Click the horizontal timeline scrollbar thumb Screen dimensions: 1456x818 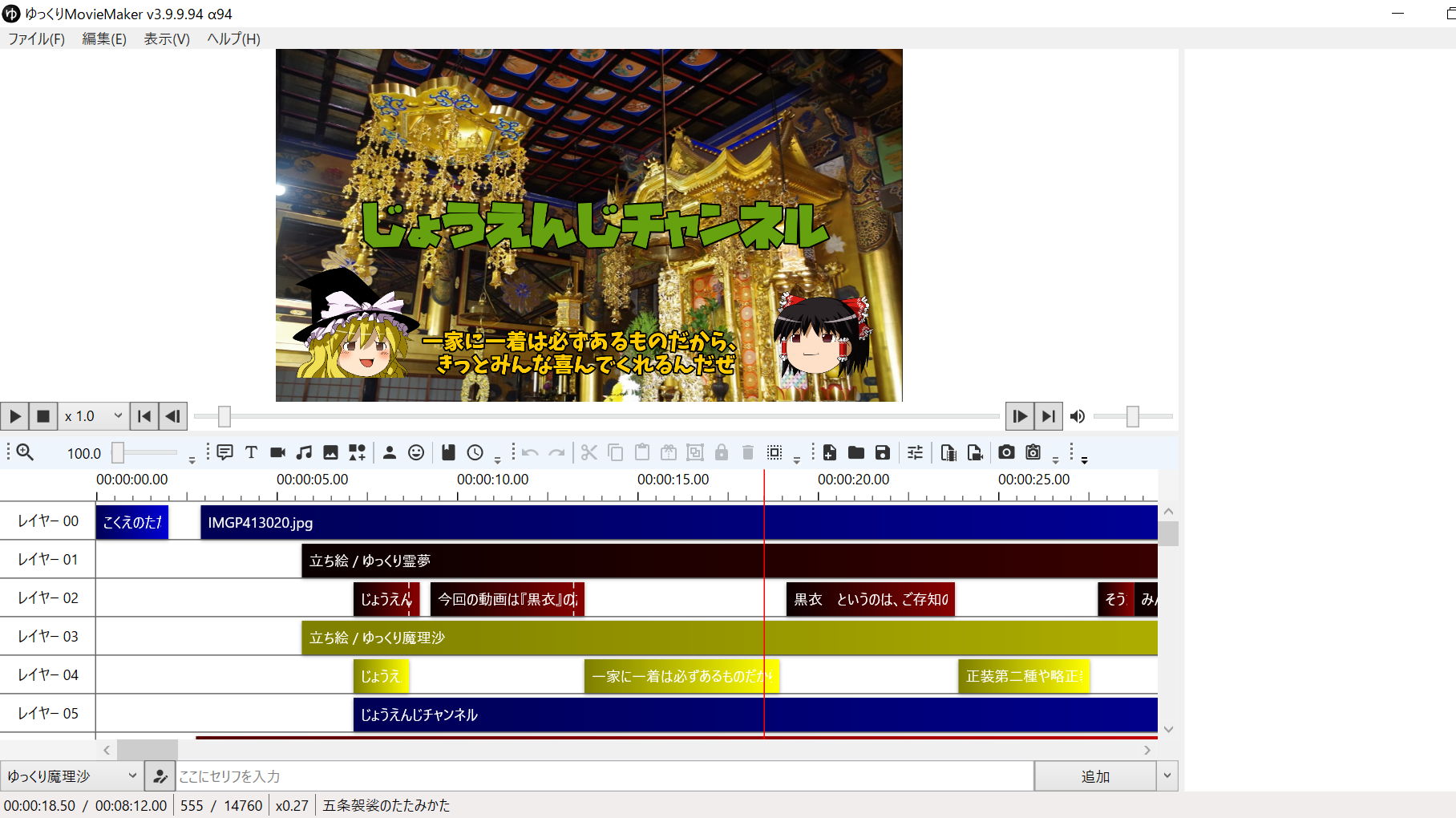tap(148, 750)
